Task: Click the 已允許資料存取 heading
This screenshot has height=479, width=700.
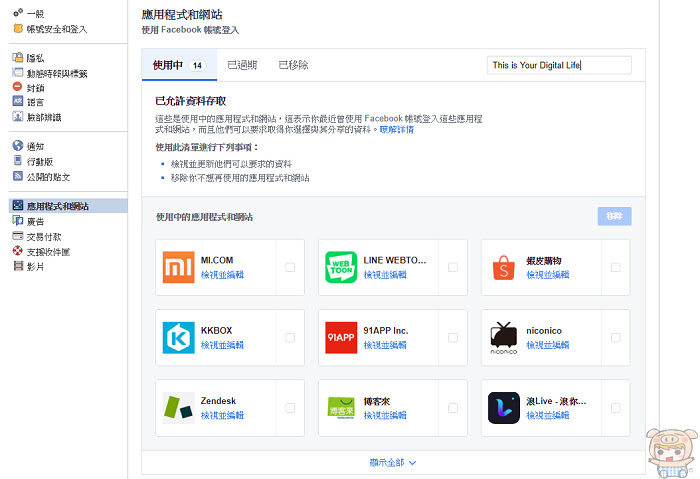Action: 191,101
